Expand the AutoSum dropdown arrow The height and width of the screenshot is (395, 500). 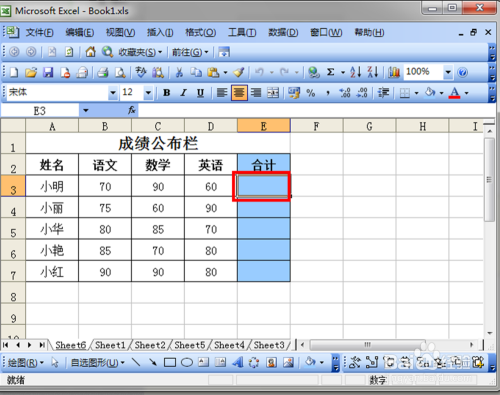(343, 72)
